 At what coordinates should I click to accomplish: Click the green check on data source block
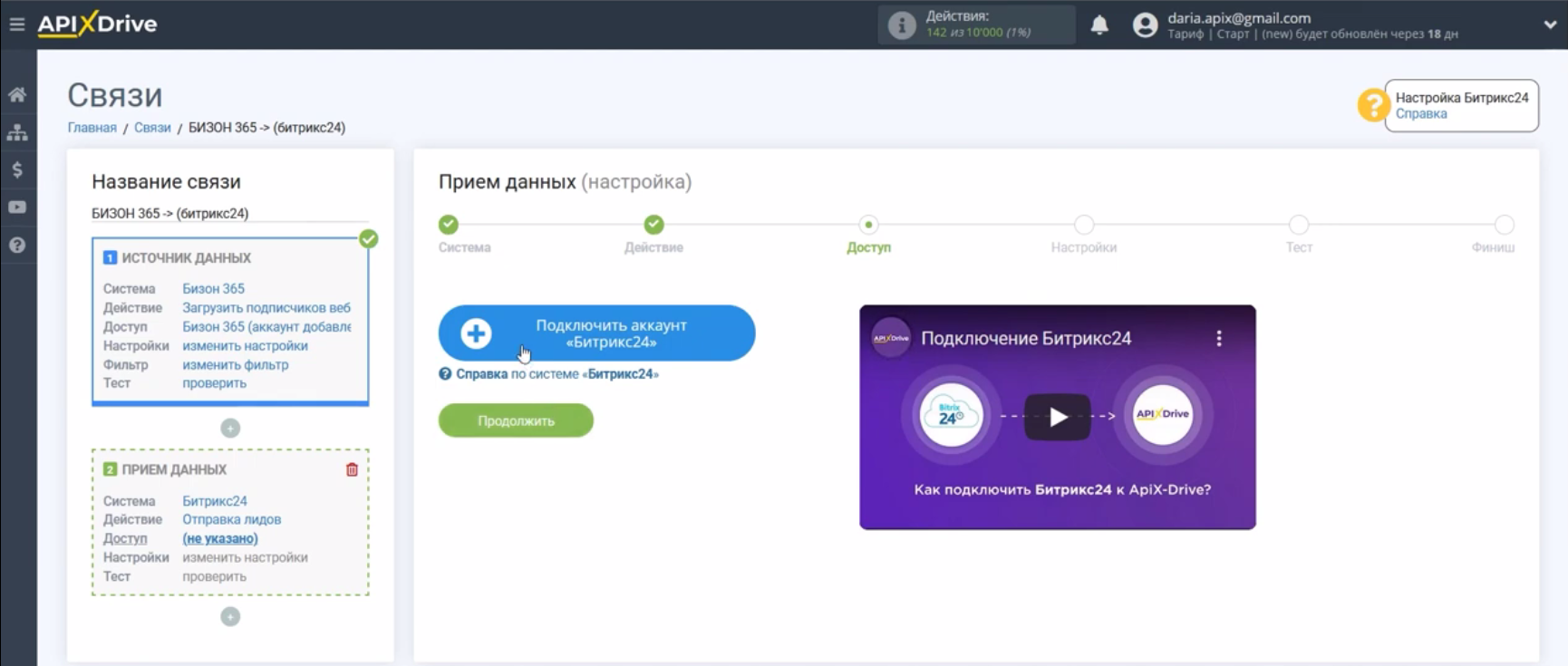(369, 239)
